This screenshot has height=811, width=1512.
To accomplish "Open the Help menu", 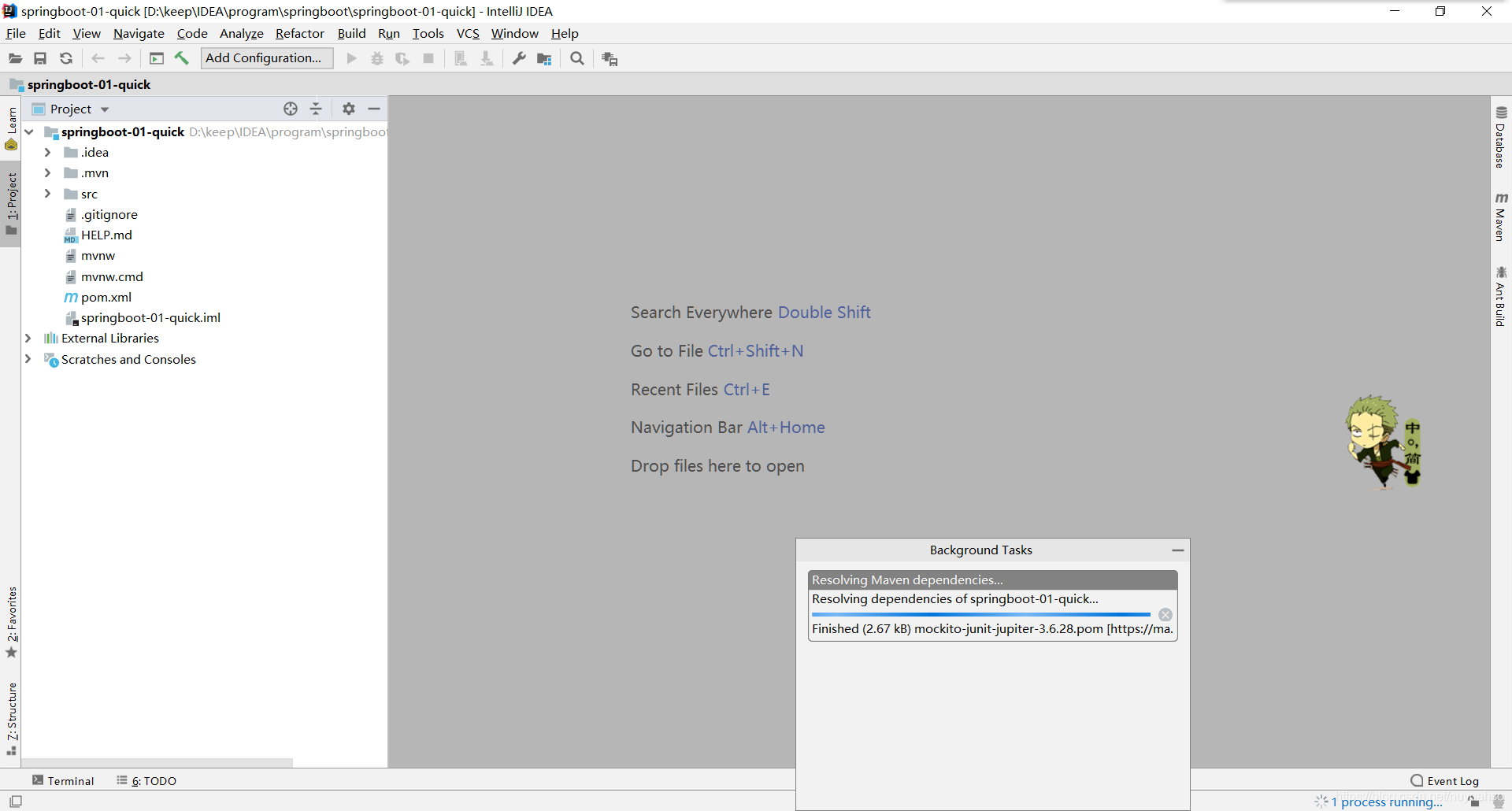I will (565, 33).
